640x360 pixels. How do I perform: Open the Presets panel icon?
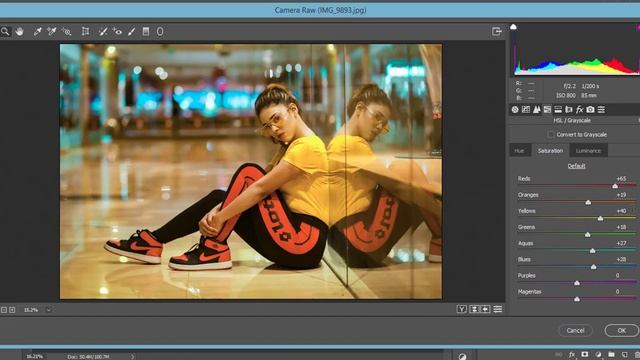click(x=601, y=109)
